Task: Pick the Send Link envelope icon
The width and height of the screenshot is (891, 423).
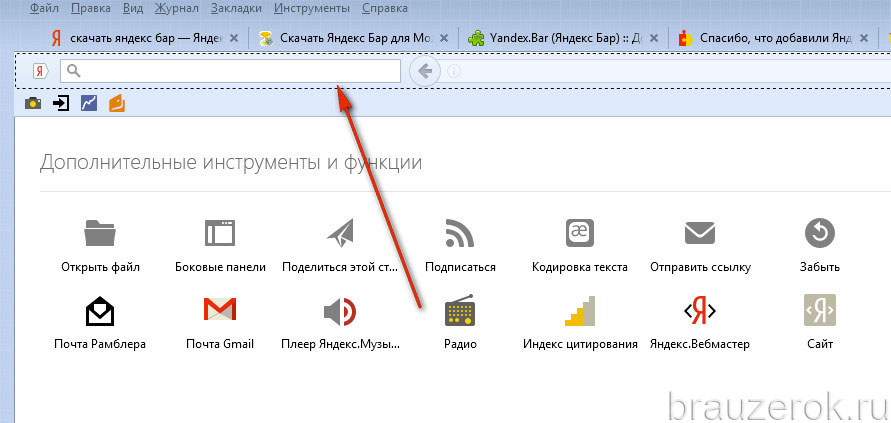Action: tap(700, 233)
